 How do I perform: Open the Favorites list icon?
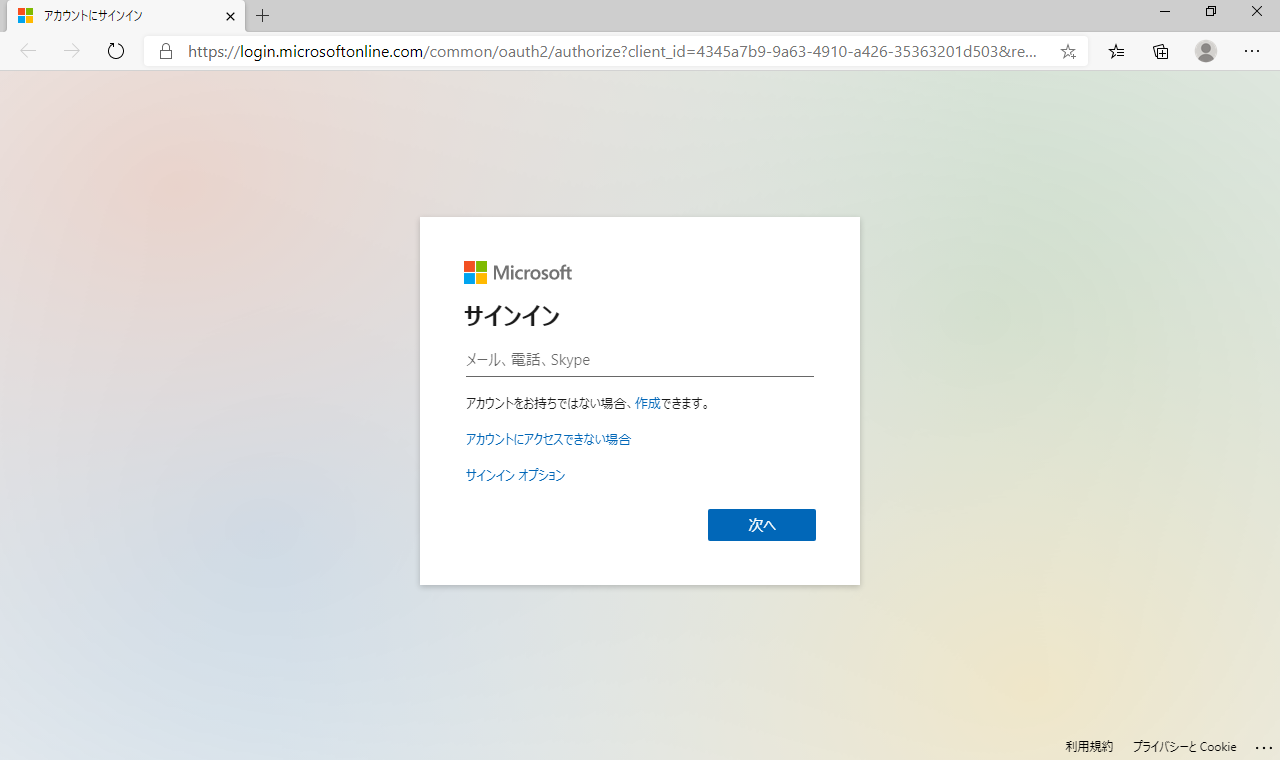tap(1117, 51)
